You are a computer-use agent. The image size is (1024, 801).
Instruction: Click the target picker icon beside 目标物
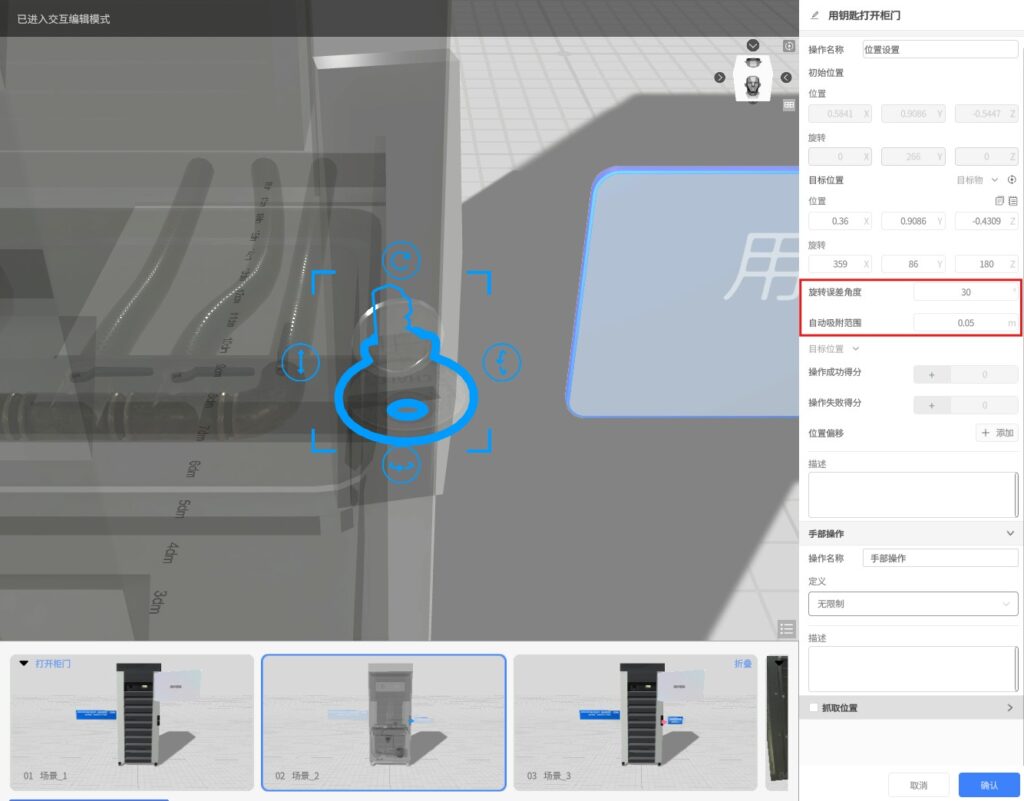1012,180
